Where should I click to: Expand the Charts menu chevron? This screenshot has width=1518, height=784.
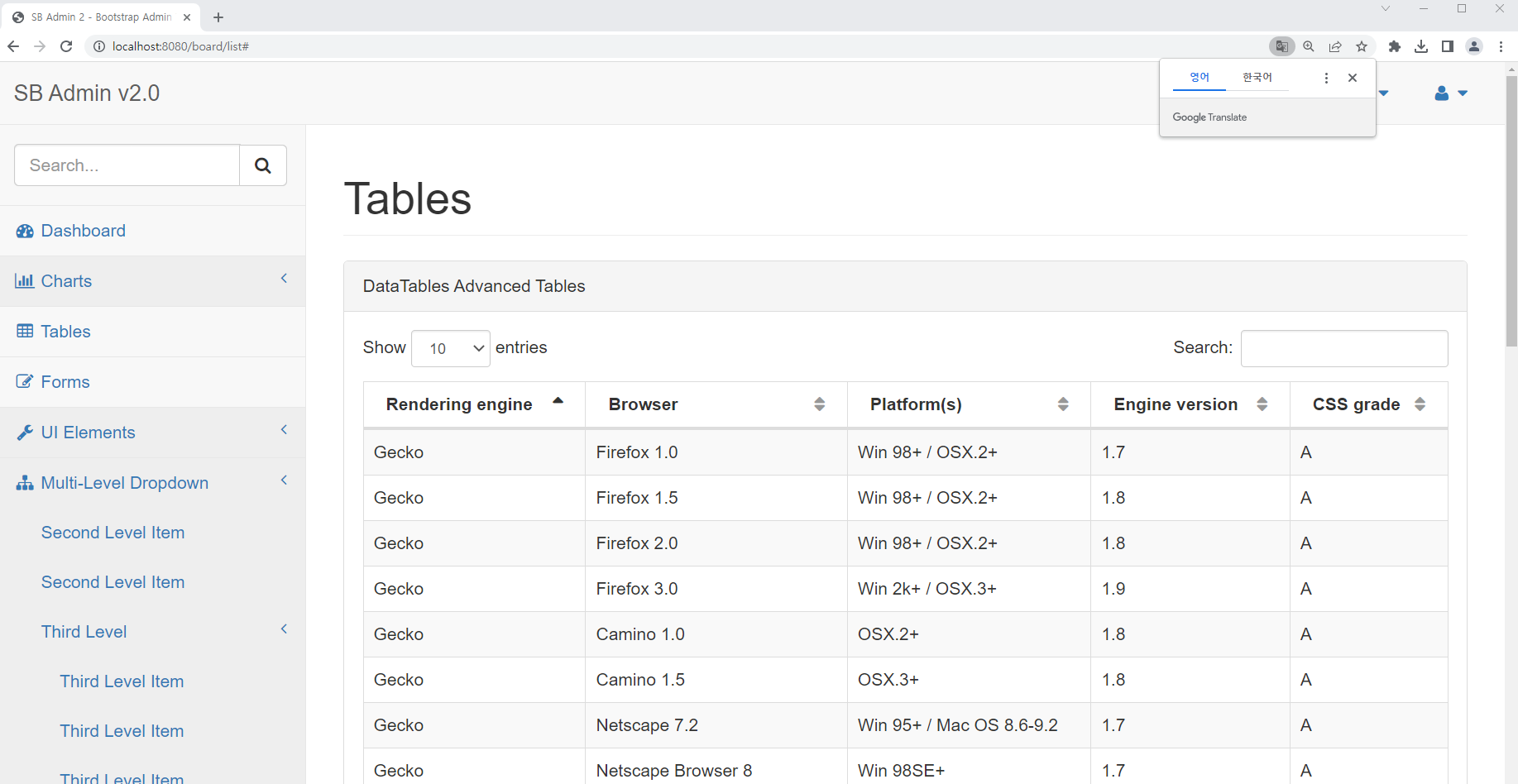click(x=284, y=279)
